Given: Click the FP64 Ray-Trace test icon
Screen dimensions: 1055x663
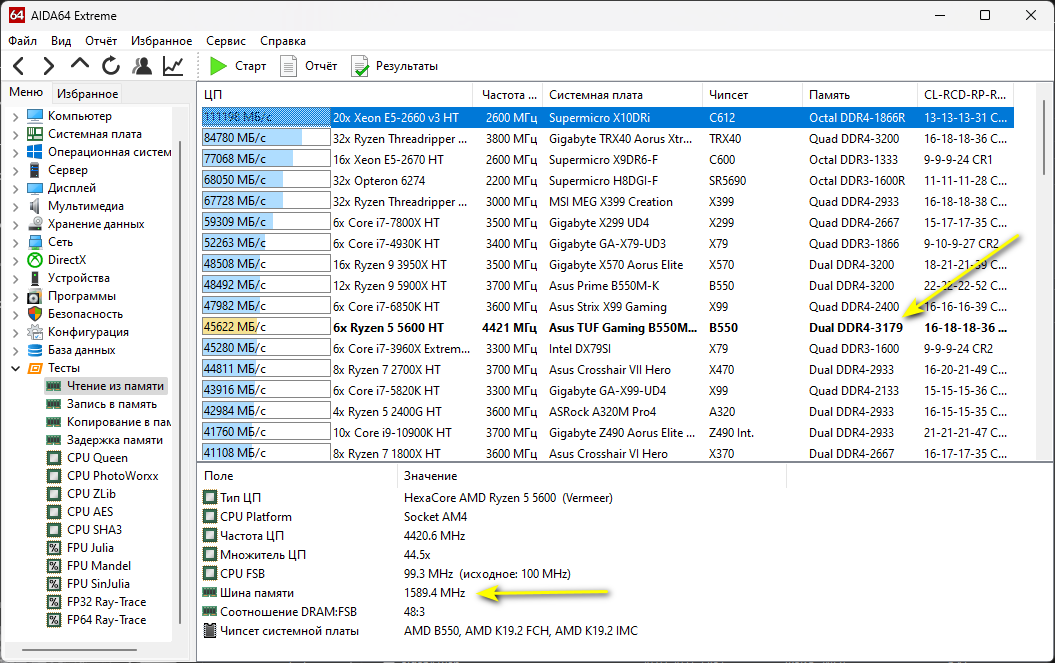Looking at the screenshot, I should point(54,620).
